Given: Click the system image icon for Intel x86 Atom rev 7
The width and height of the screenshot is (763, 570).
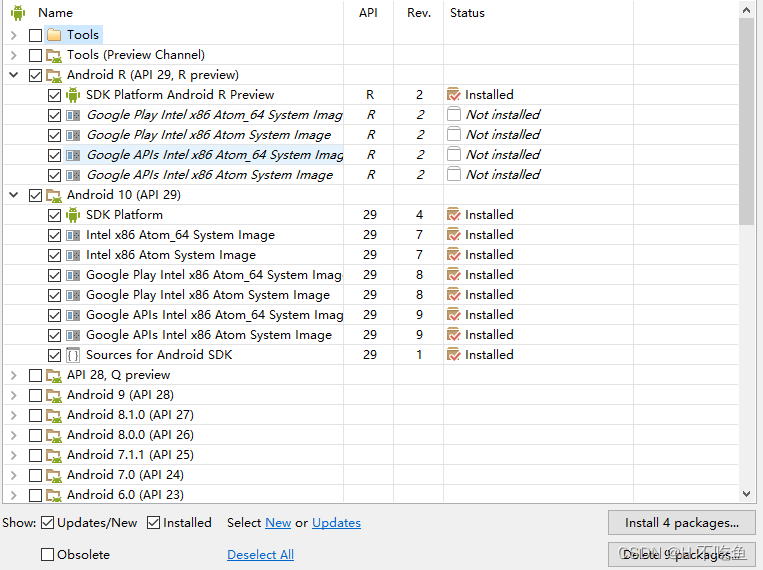Looking at the screenshot, I should point(73,255).
